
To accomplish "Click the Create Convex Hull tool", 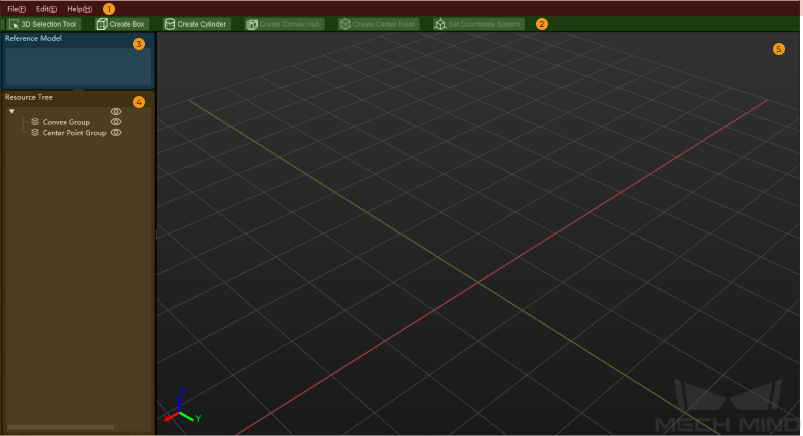I will 283,24.
